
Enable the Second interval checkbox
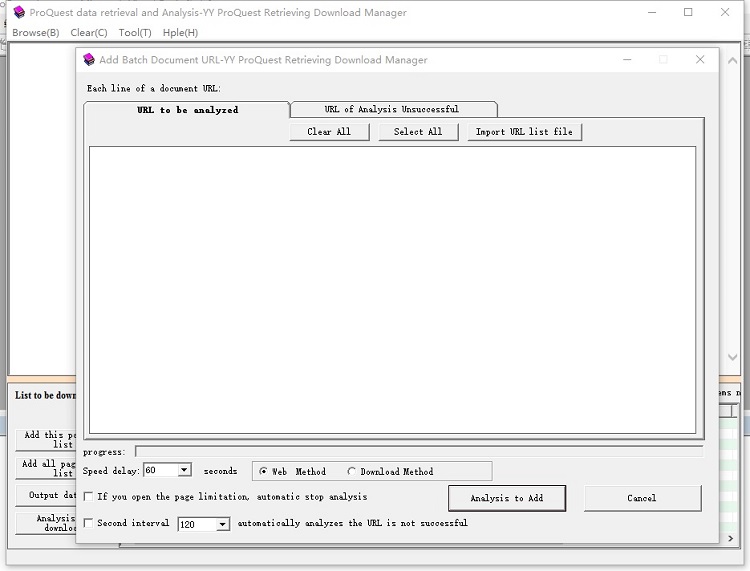(x=88, y=523)
